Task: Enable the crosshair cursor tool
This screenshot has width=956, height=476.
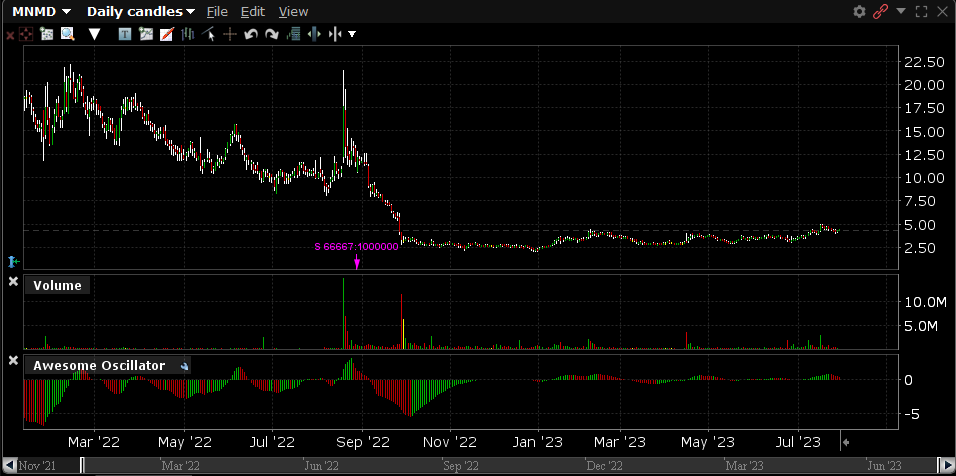Action: tap(229, 34)
